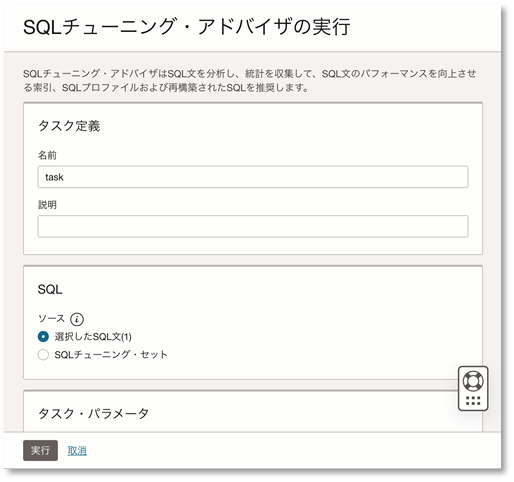Click the タスク定義 section heading

tap(69, 126)
